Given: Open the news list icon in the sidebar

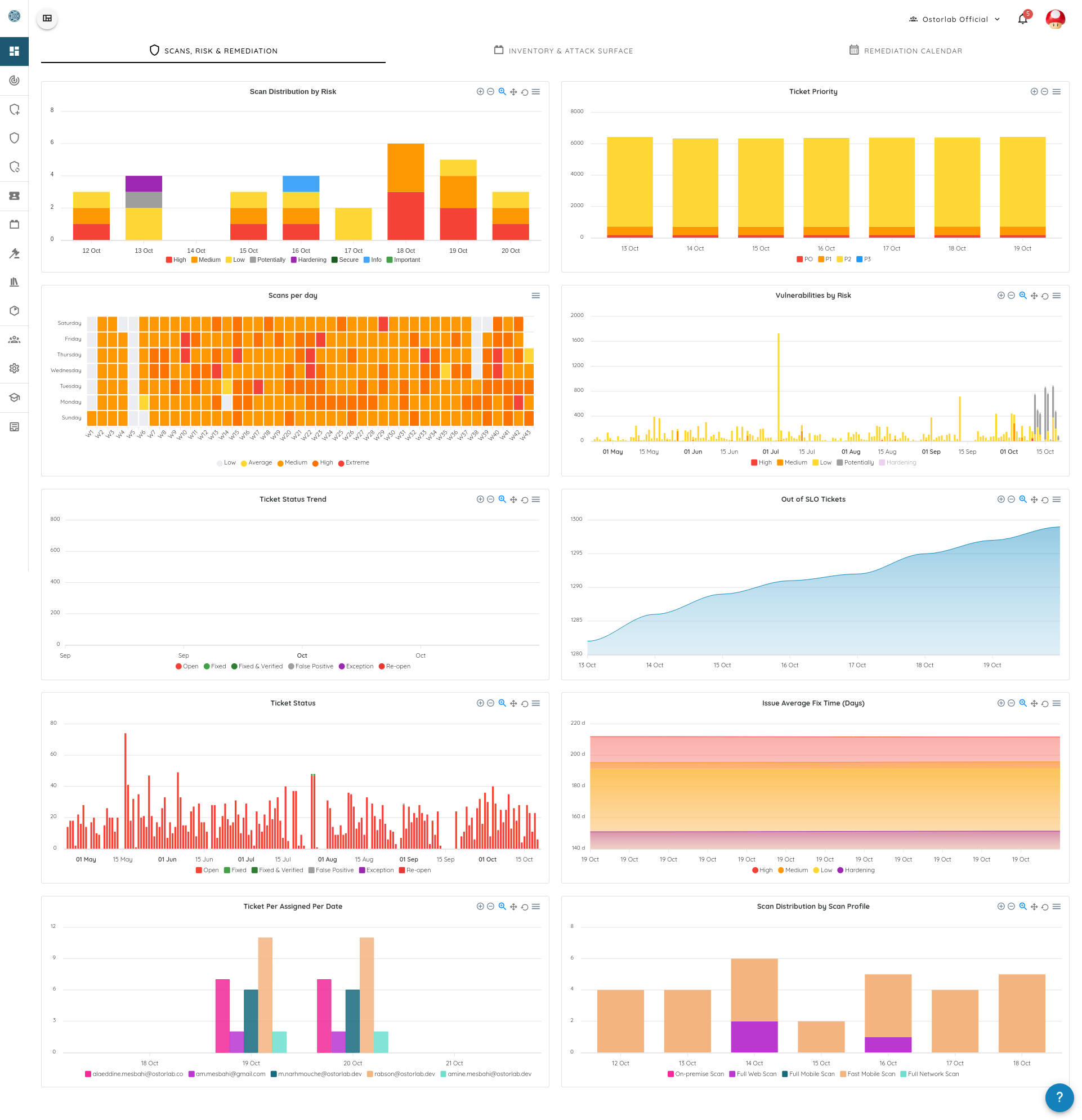Looking at the screenshot, I should 14,427.
